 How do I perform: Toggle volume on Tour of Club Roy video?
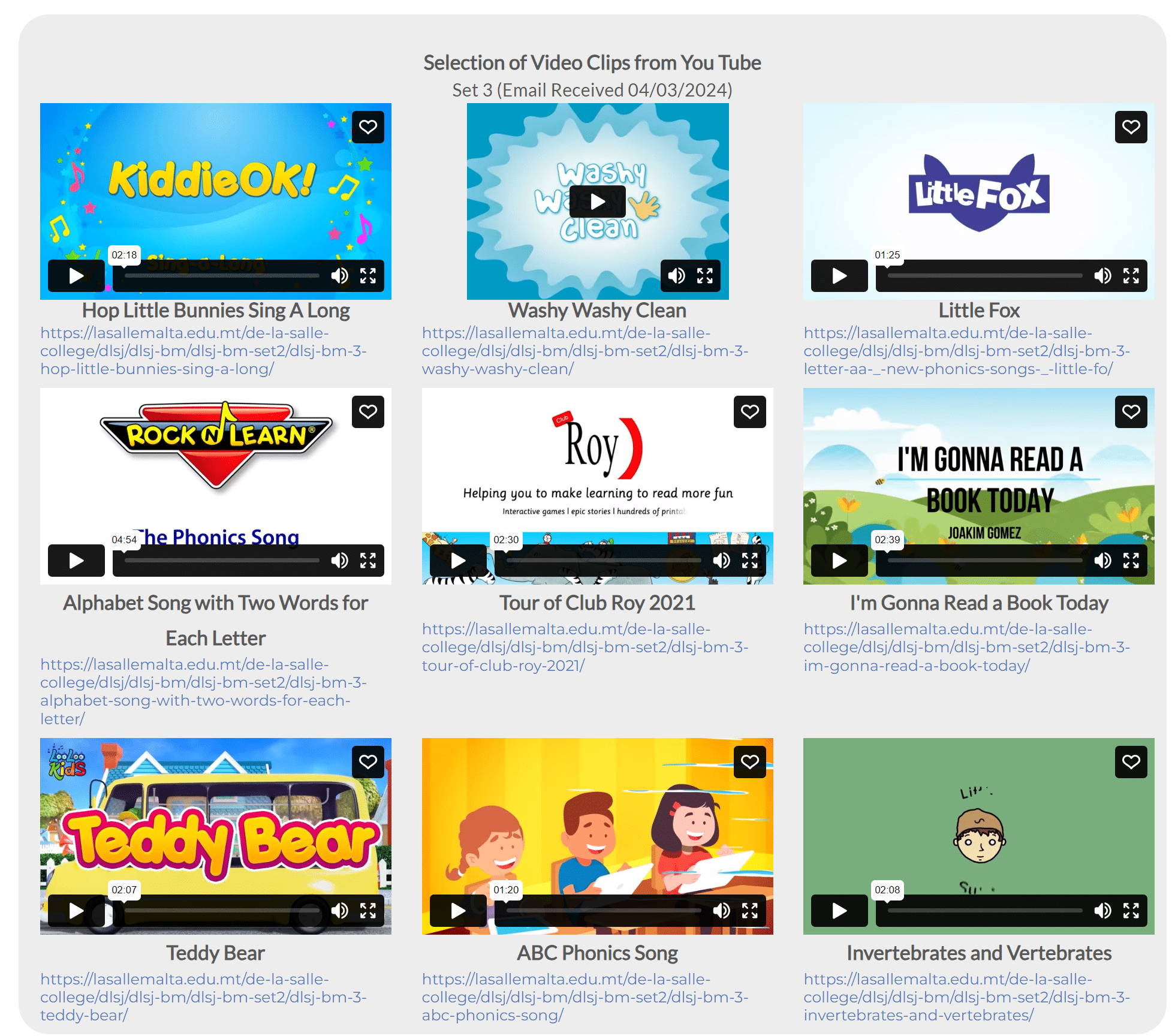[x=721, y=561]
